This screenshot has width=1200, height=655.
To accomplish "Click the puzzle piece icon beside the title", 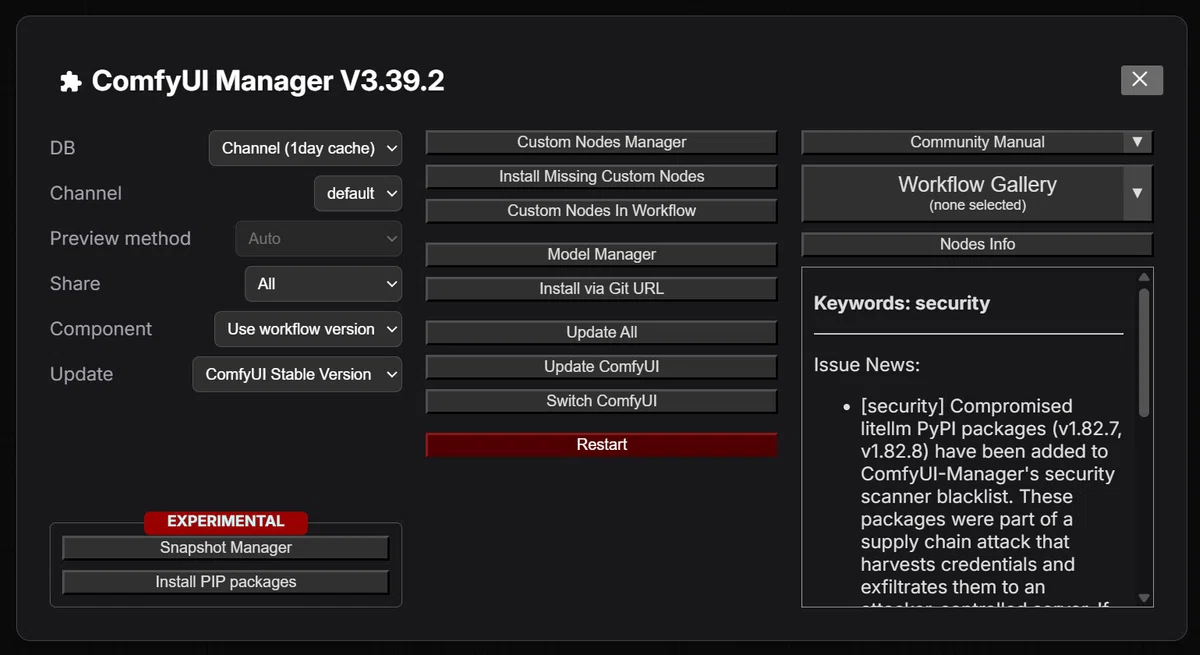I will click(70, 81).
